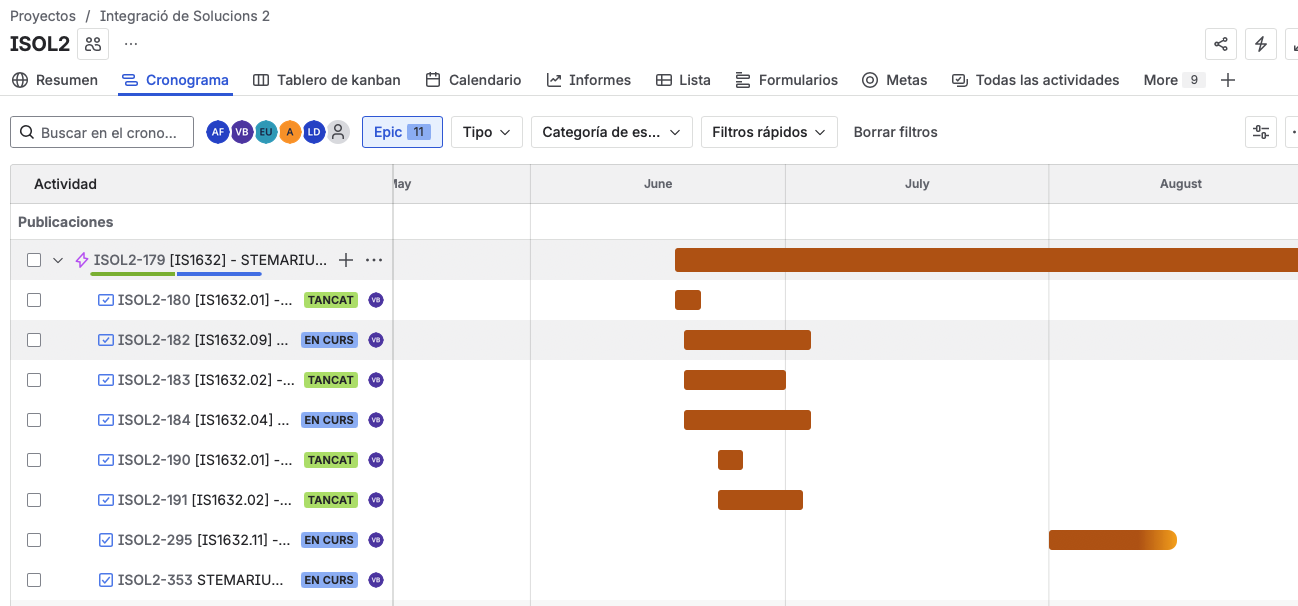The width and height of the screenshot is (1298, 606).
Task: Open the Calendario tab
Action: point(473,80)
